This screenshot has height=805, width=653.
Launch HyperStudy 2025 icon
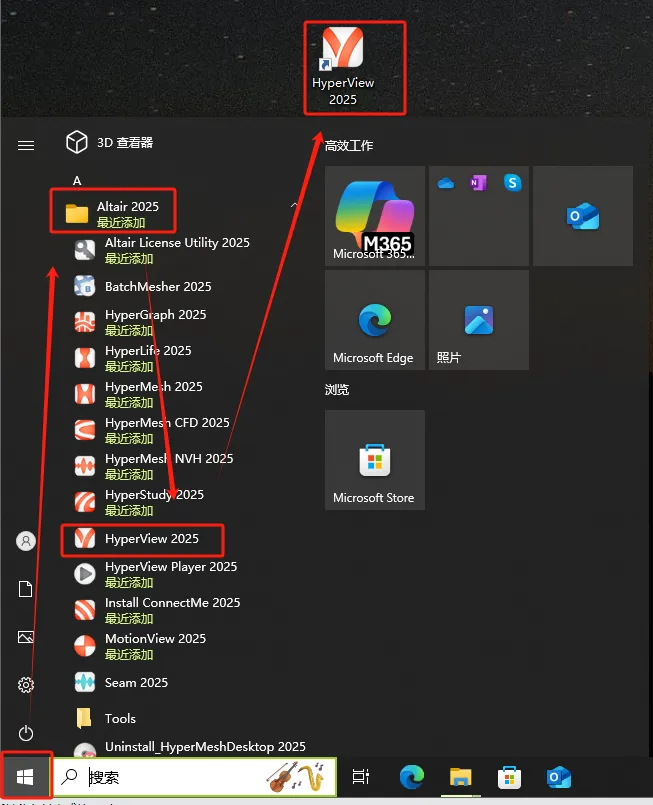[x=85, y=502]
